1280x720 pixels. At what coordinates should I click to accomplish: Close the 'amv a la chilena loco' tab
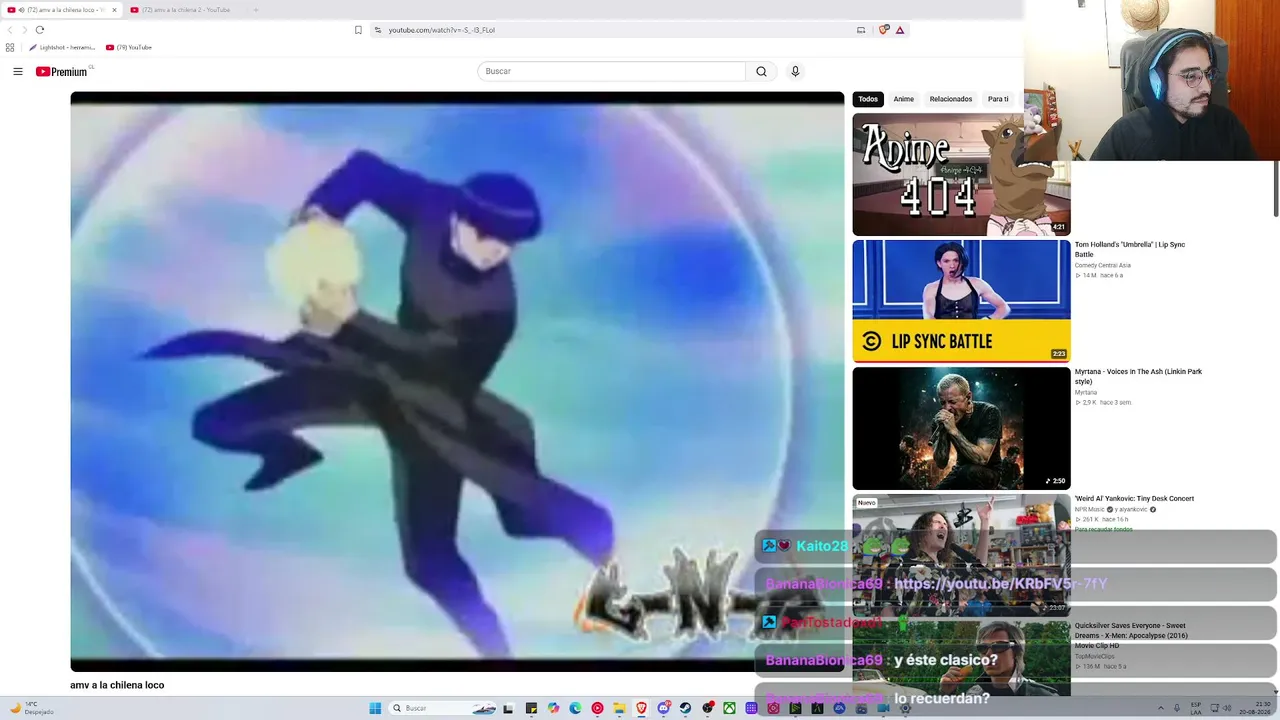pos(114,10)
